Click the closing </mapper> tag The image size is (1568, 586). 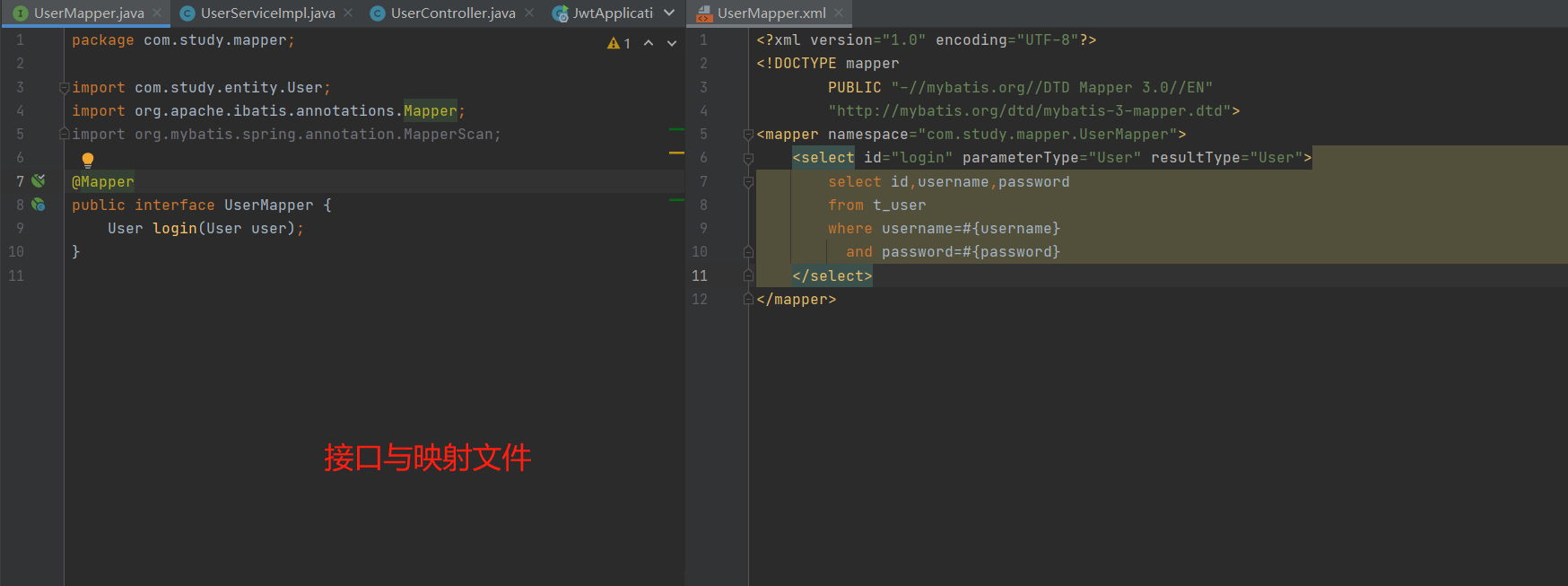pos(797,299)
